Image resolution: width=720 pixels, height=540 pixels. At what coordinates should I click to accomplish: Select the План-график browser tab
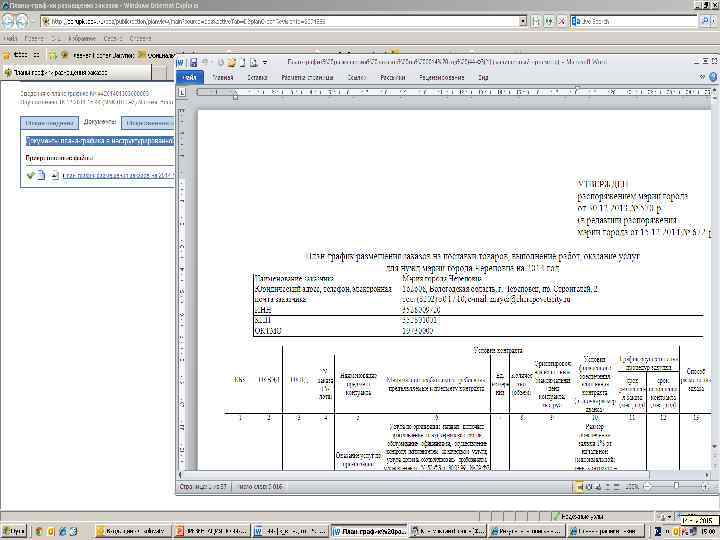coord(76,73)
